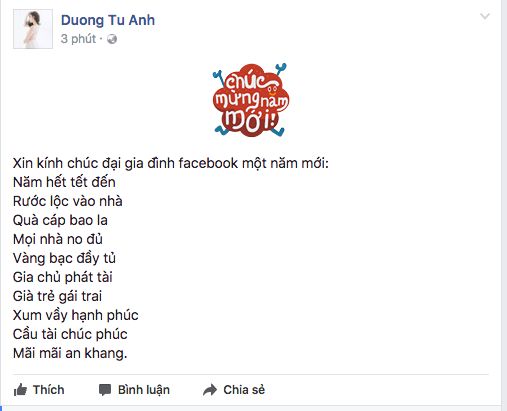Click the text Vàng bạc đầy tủ
This screenshot has height=411, width=507.
pos(64,258)
